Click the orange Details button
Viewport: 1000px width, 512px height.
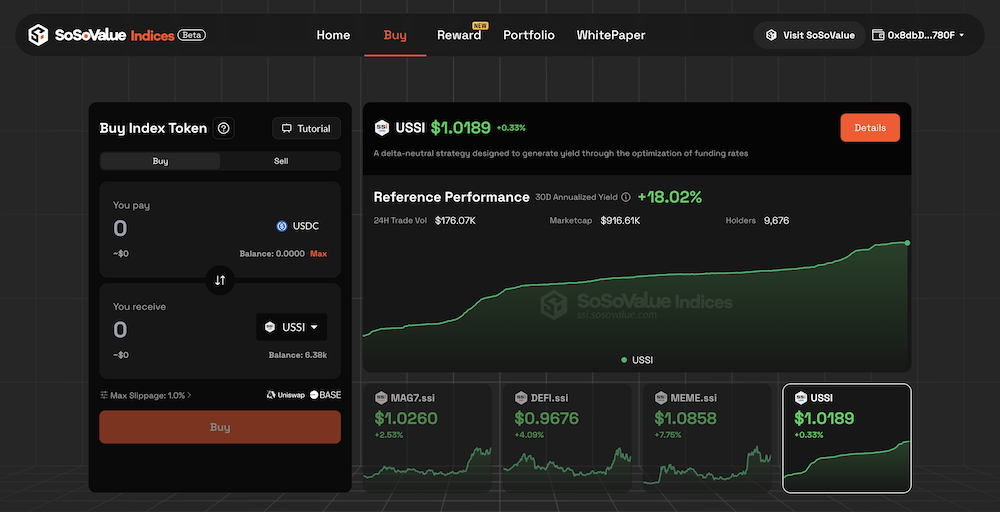pyautogui.click(x=869, y=128)
